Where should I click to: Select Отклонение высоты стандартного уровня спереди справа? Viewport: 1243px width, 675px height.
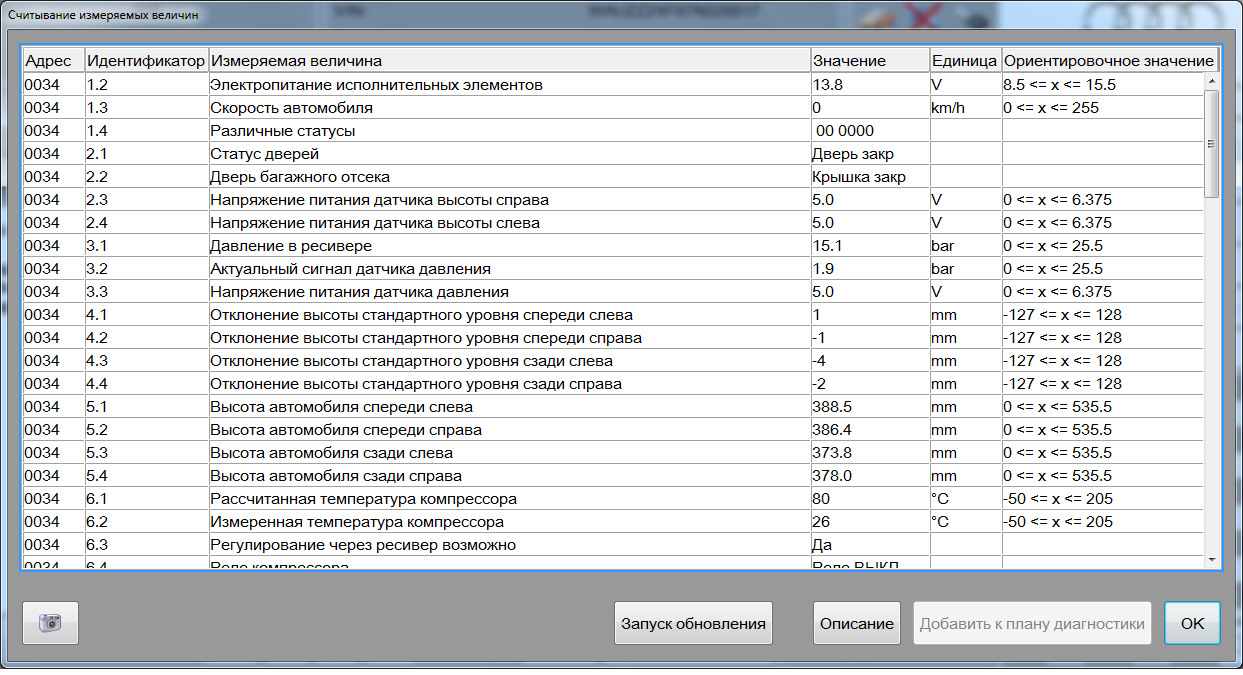coord(612,338)
